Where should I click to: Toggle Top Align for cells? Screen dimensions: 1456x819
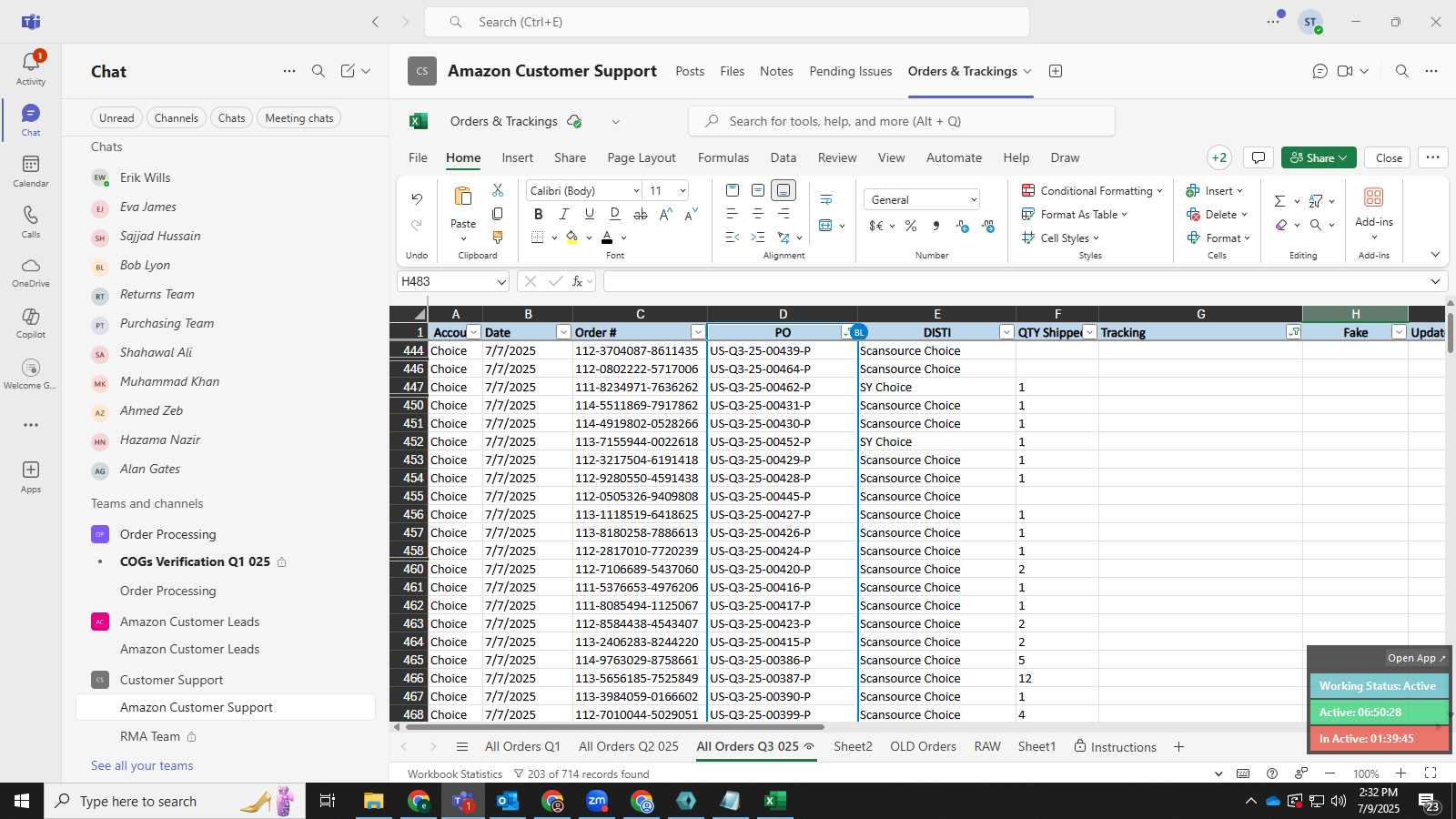733,189
